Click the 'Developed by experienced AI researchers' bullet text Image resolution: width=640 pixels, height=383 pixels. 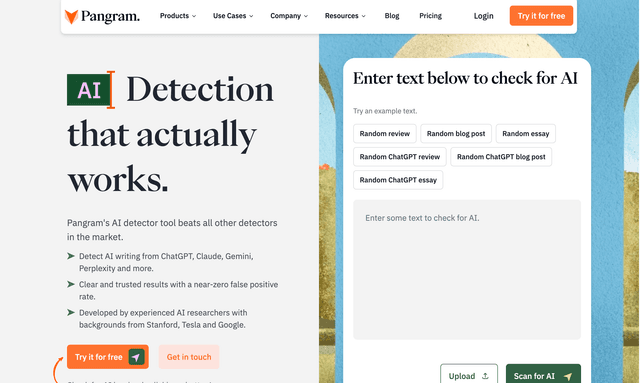163,318
